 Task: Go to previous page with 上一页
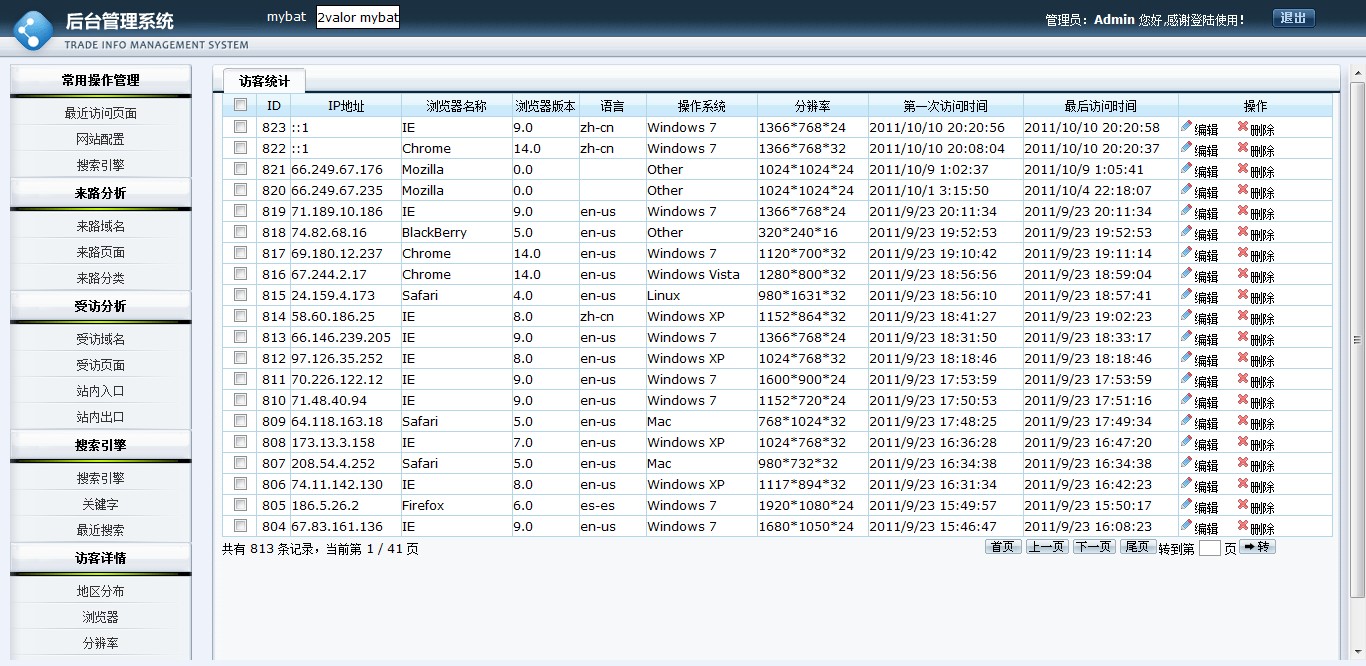(x=1047, y=547)
